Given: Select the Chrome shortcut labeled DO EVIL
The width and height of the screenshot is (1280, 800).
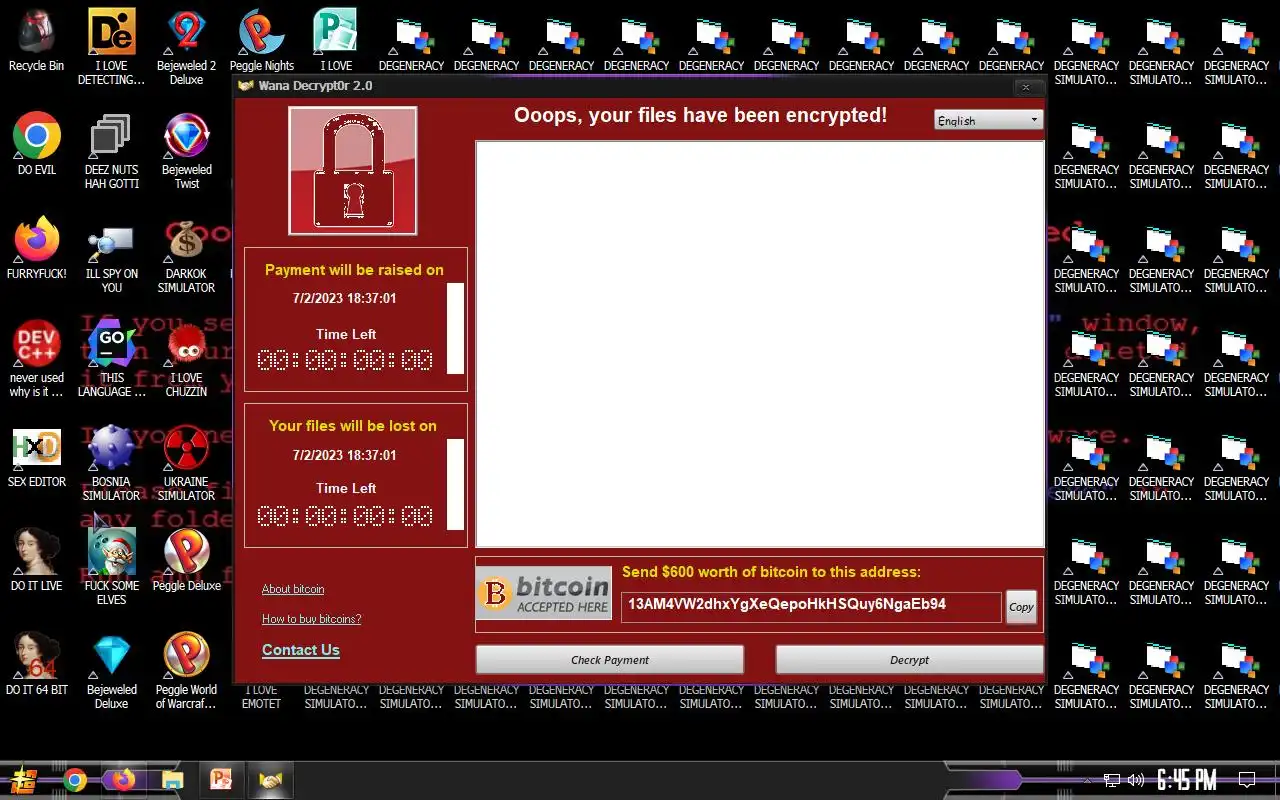Looking at the screenshot, I should pyautogui.click(x=37, y=144).
